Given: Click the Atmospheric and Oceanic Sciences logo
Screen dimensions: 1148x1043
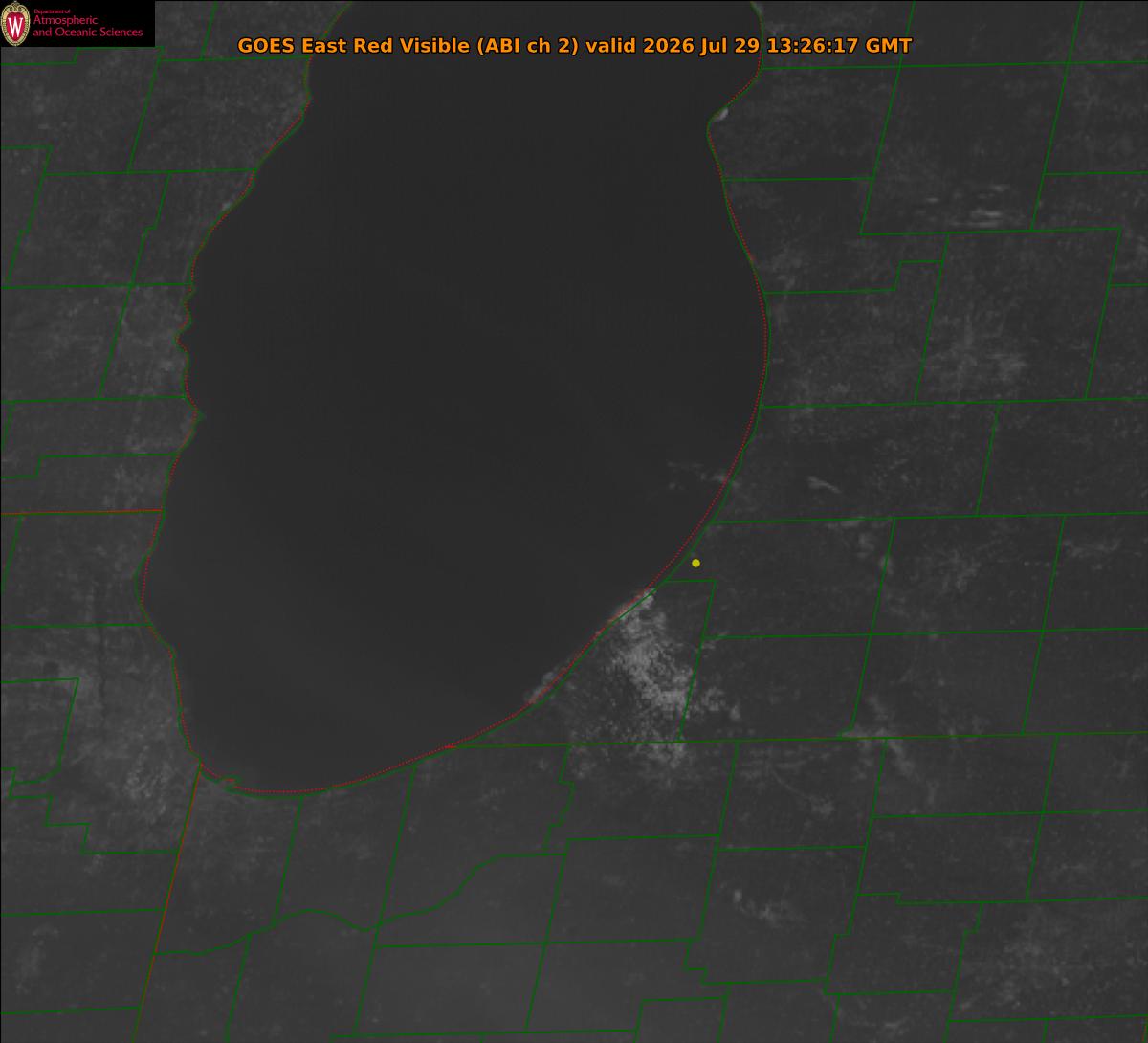Looking at the screenshot, I should (77, 24).
